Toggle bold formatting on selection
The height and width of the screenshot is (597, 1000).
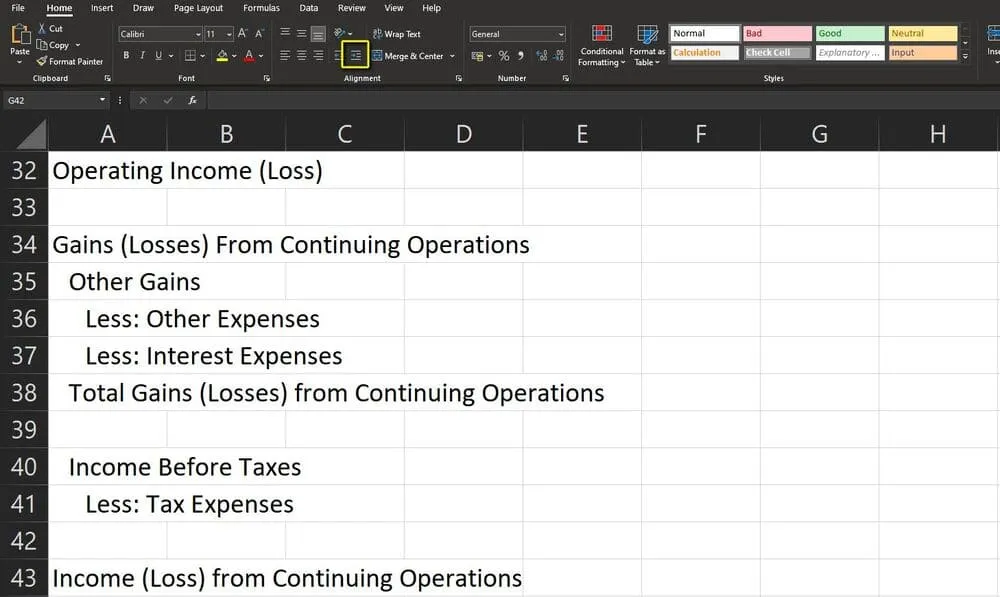point(127,53)
